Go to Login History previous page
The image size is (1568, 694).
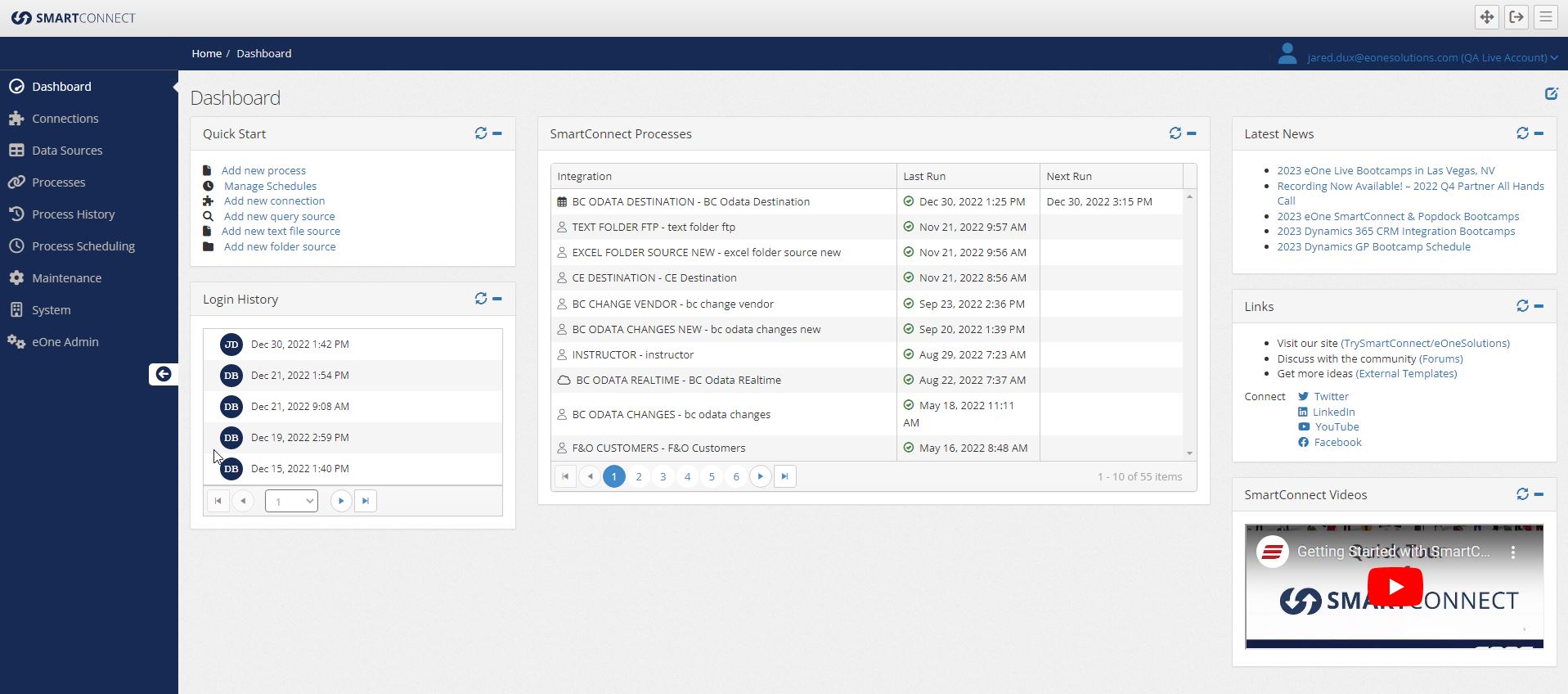coord(243,501)
